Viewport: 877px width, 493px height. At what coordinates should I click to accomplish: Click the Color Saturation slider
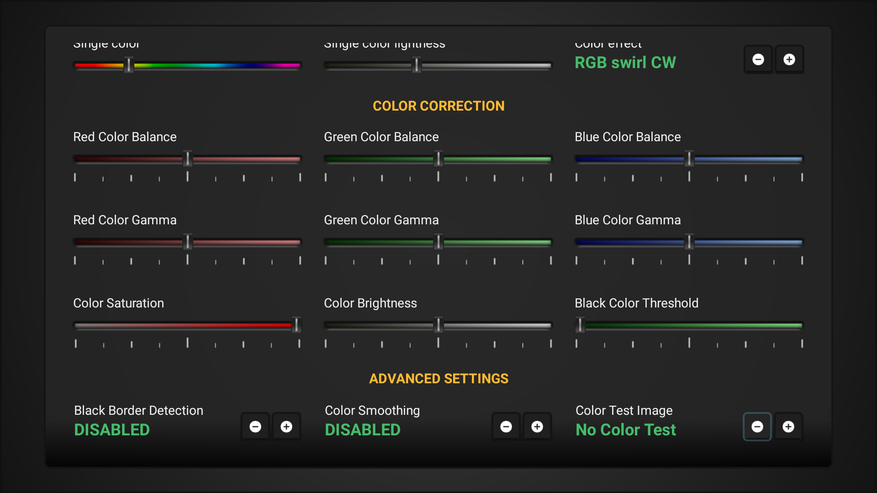point(187,325)
